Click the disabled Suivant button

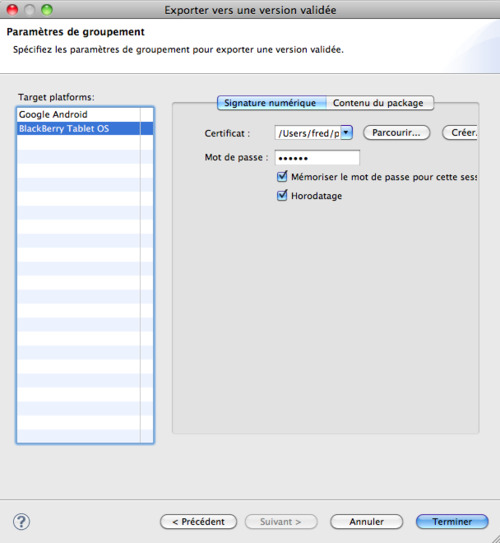pos(281,522)
